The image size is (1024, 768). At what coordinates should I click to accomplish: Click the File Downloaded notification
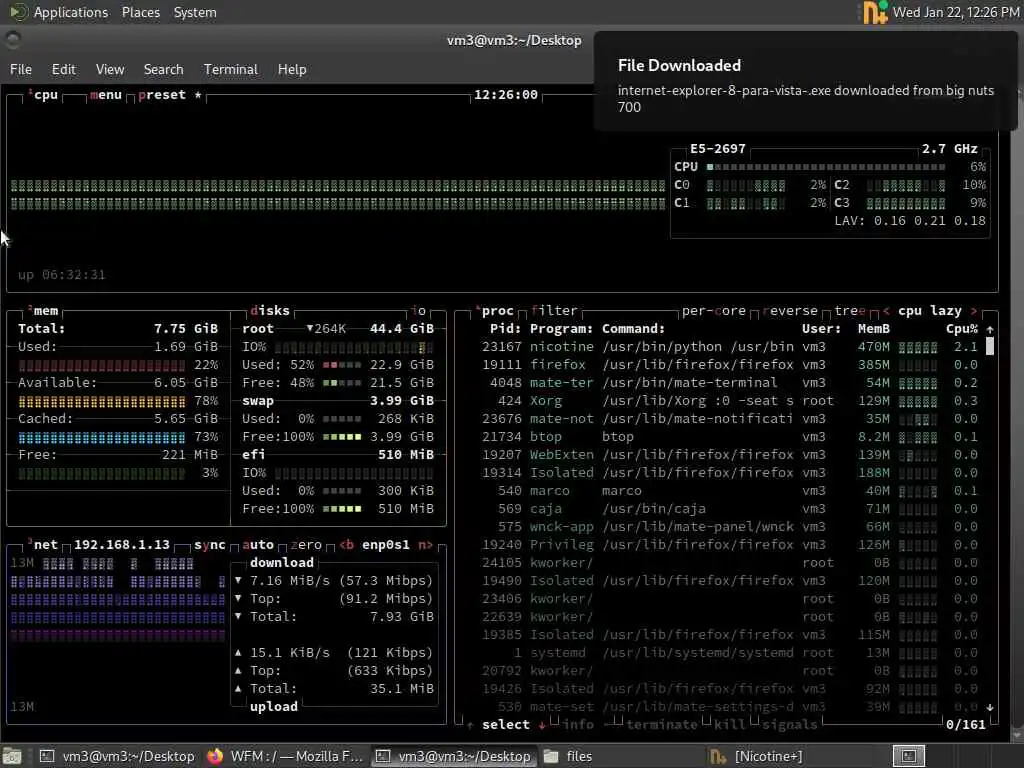(x=806, y=81)
